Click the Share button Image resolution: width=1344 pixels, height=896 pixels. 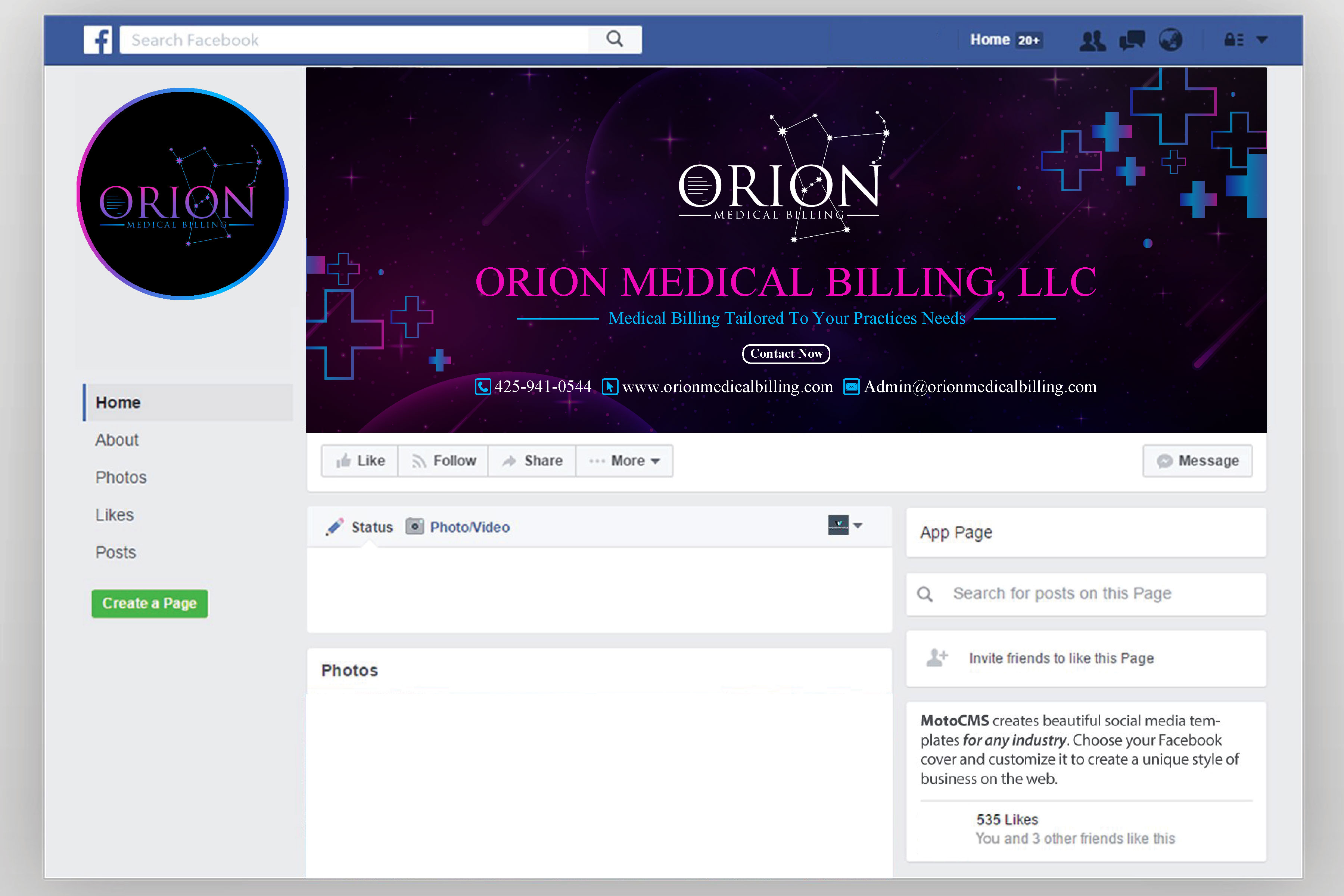click(532, 461)
